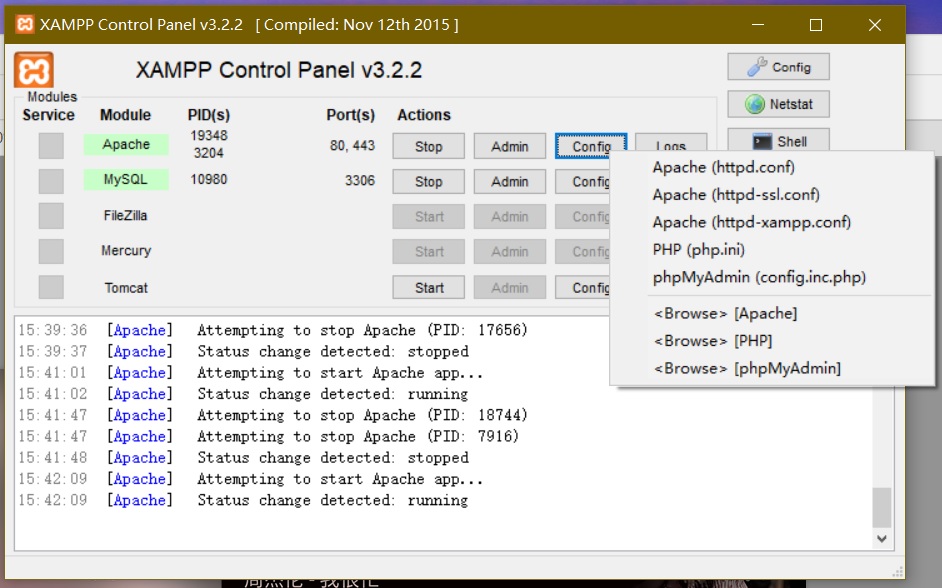Click the Tomcat module label

click(x=126, y=288)
